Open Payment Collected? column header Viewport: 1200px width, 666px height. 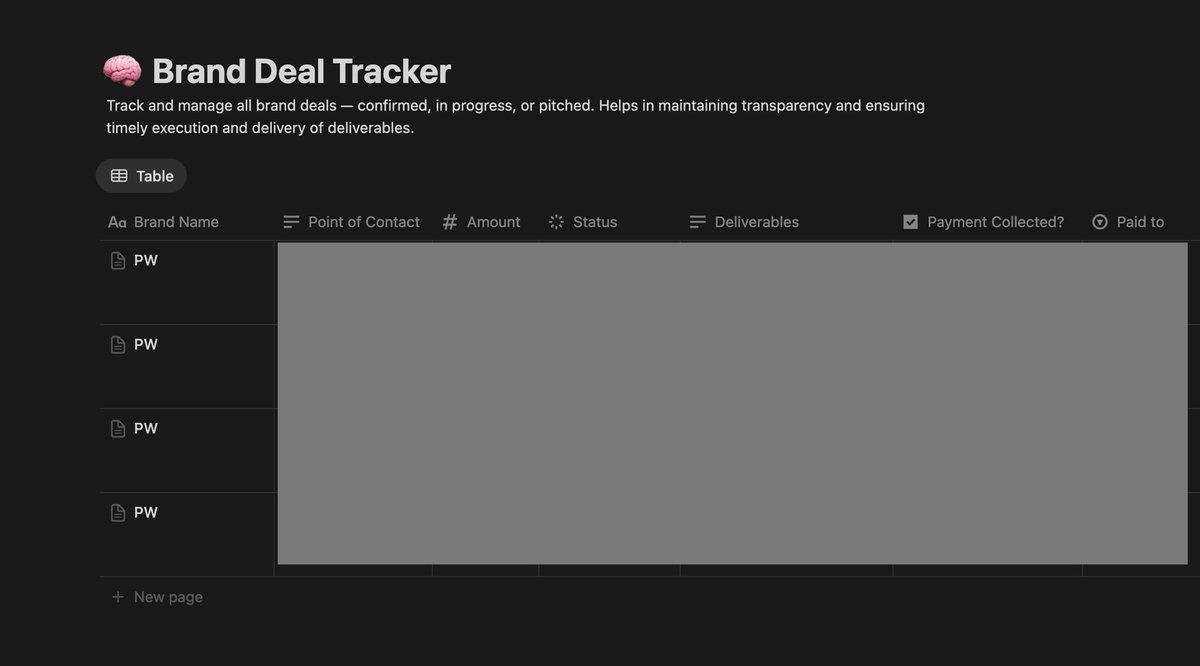click(984, 222)
